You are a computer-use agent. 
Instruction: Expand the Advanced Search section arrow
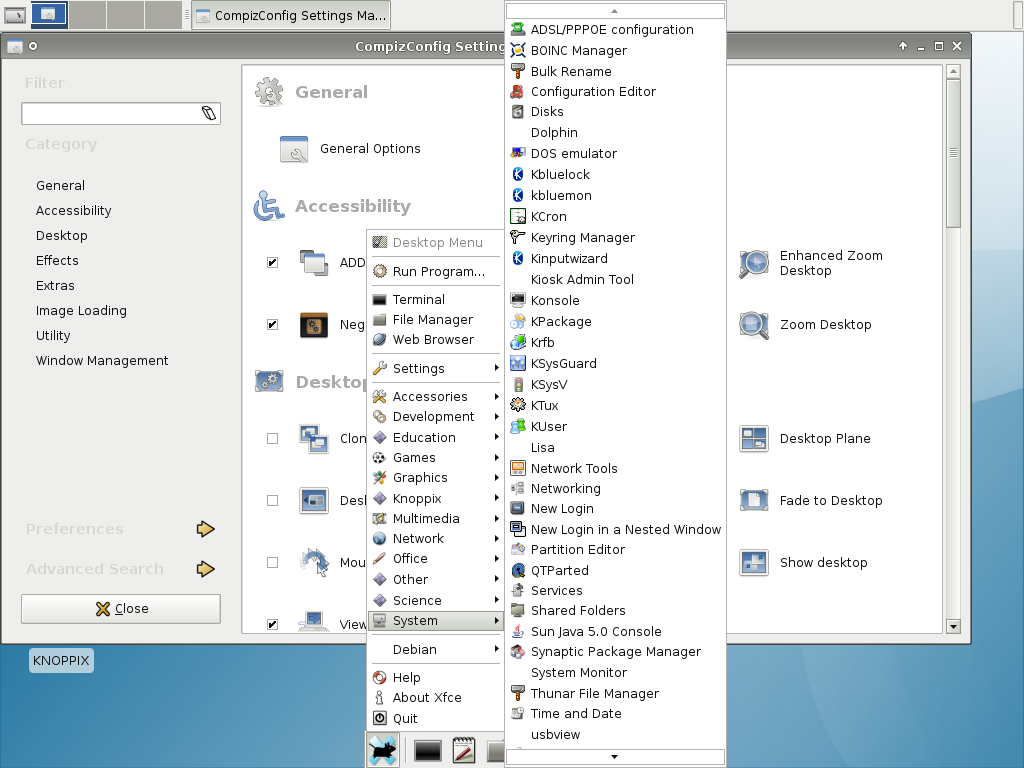(206, 569)
